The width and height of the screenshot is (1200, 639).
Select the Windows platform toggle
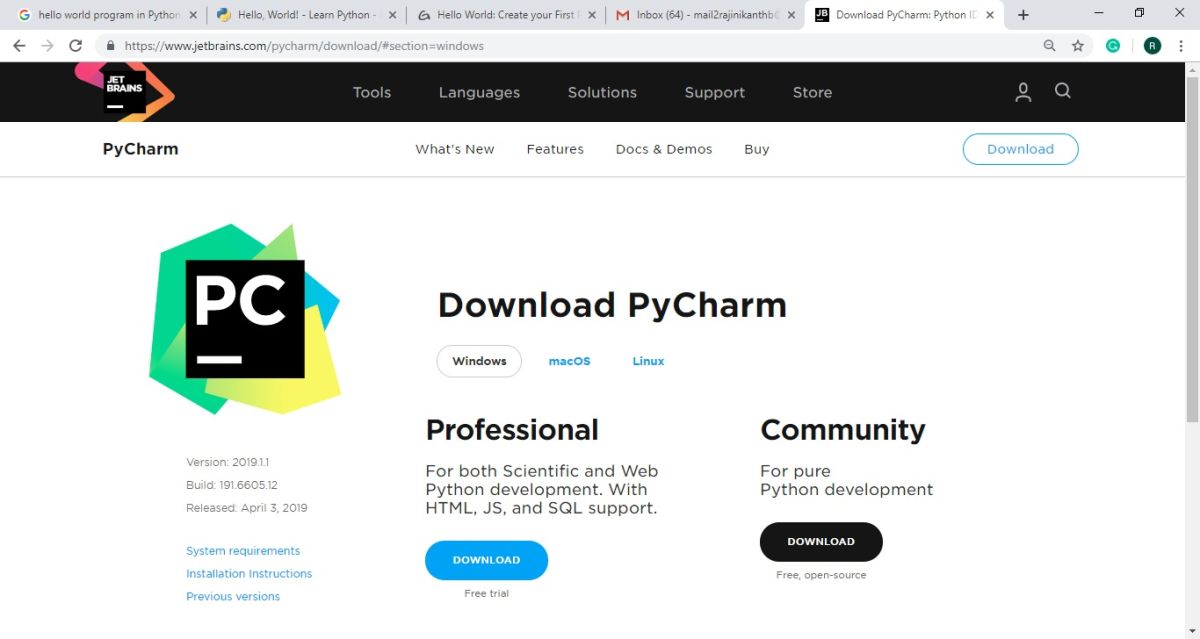(x=479, y=361)
